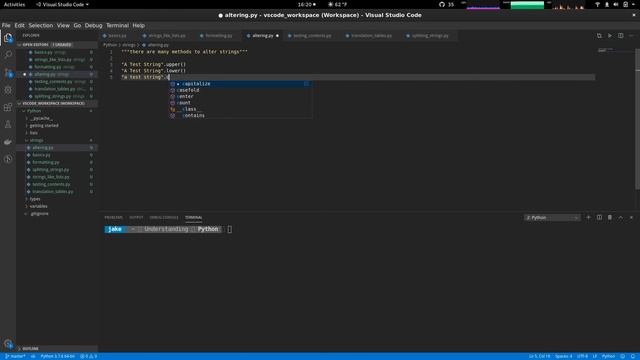Screen dimensions: 640x360
Task: Open the Test beaker view
Action: click(8, 124)
